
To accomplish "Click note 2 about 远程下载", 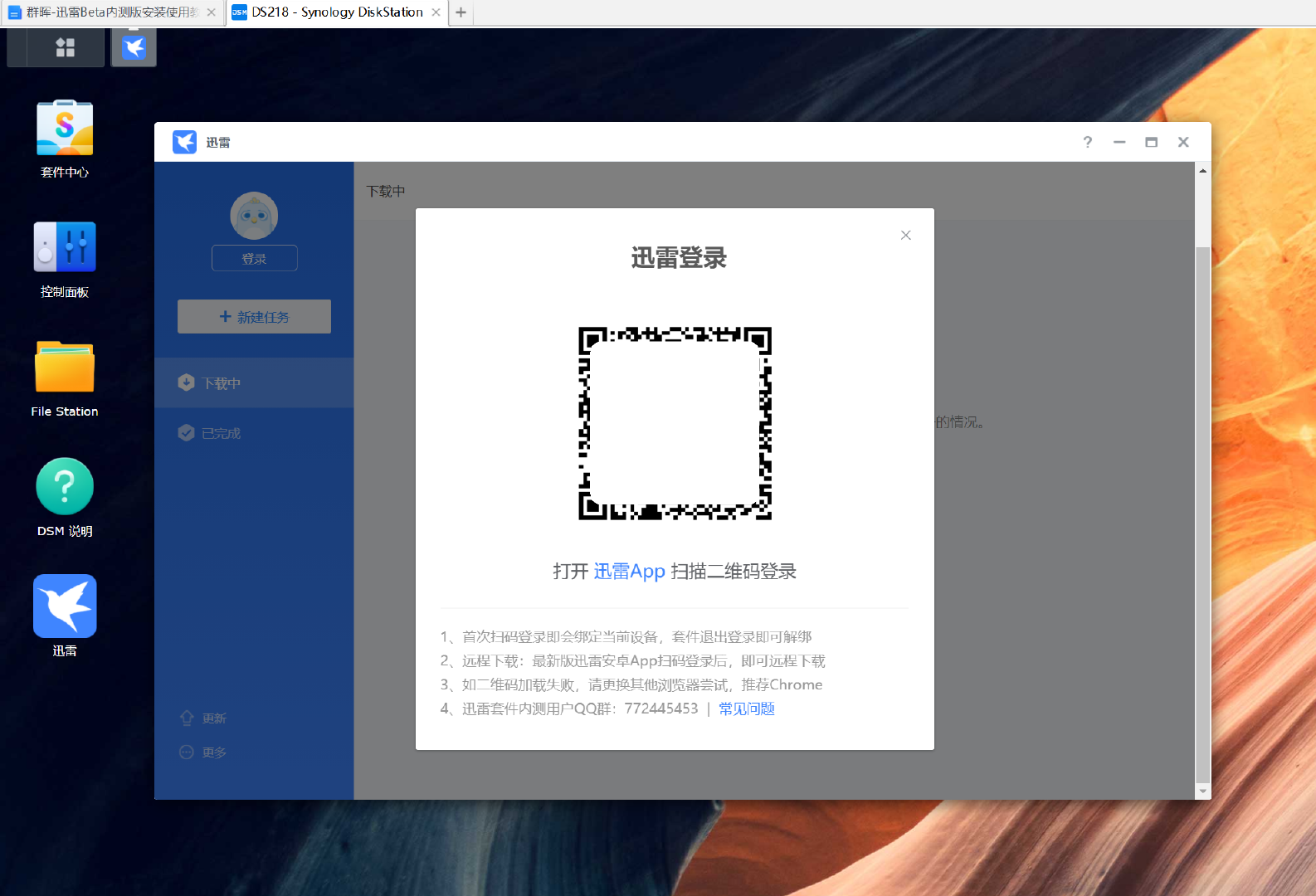I will [632, 660].
